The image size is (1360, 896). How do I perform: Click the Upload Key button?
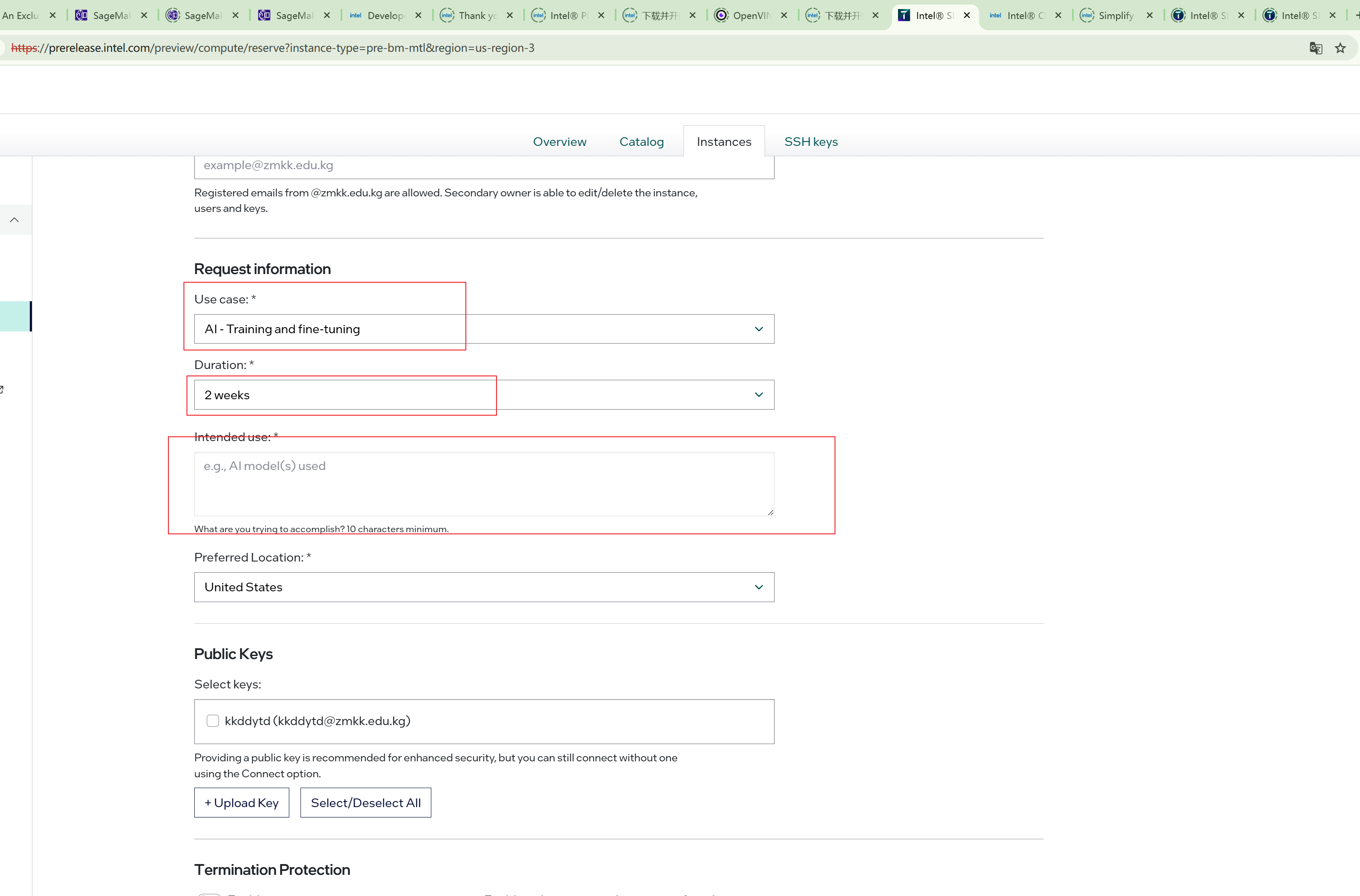click(241, 803)
